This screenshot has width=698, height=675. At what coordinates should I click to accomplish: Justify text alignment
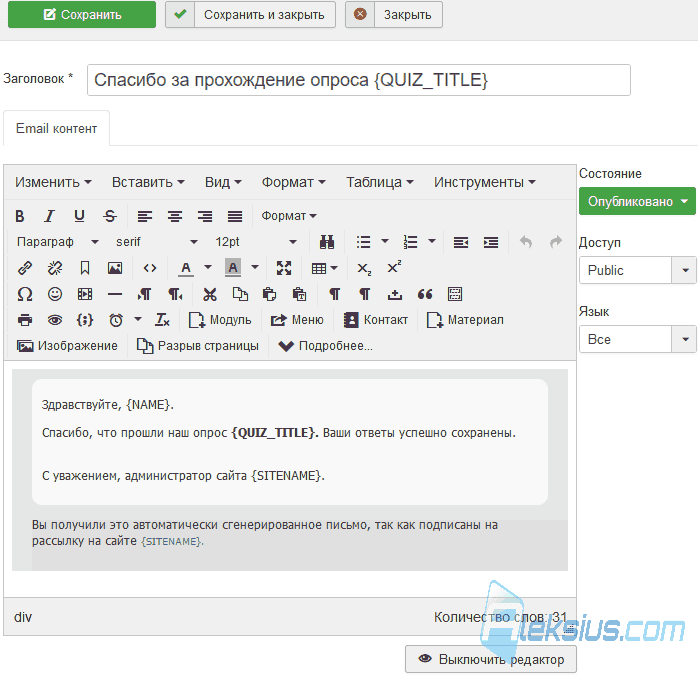tap(235, 216)
